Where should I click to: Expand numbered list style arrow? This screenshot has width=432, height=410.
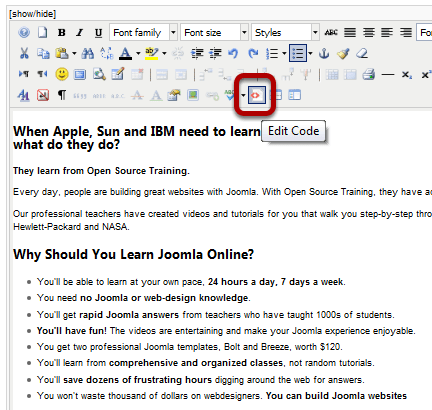click(x=284, y=53)
